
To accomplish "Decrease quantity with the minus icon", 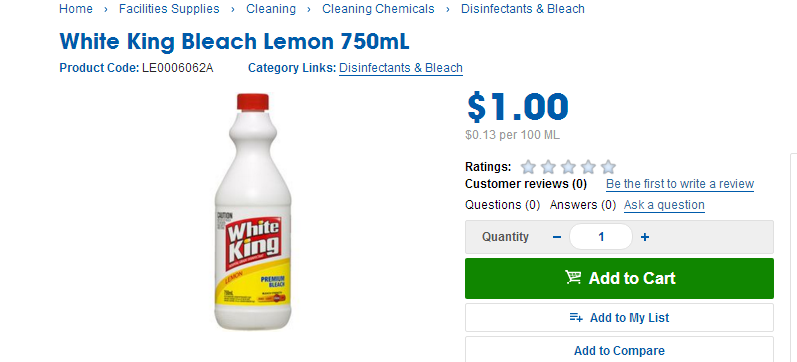I will [557, 237].
